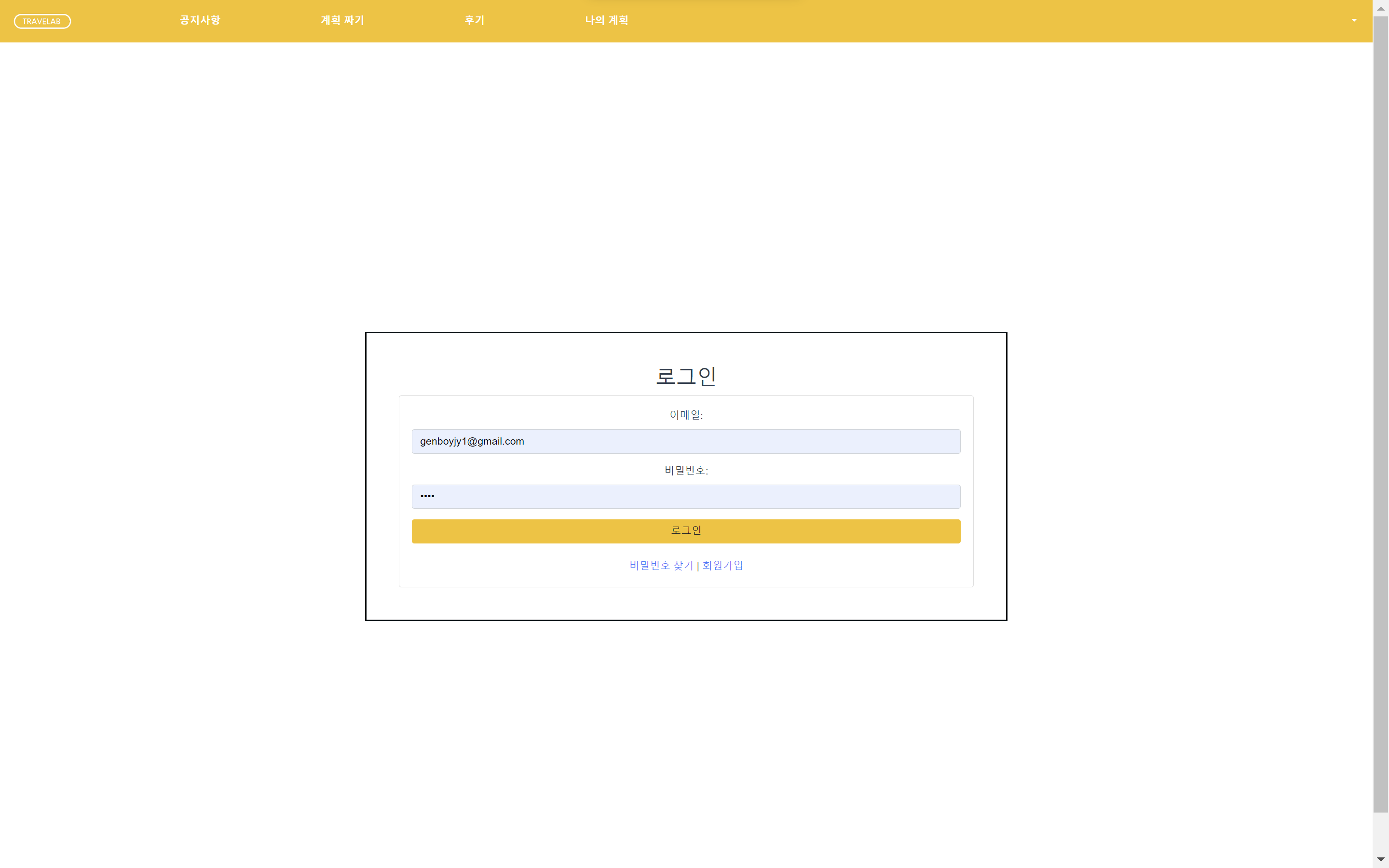Open the 공지사항 menu item
Image resolution: width=1389 pixels, height=868 pixels.
point(199,20)
